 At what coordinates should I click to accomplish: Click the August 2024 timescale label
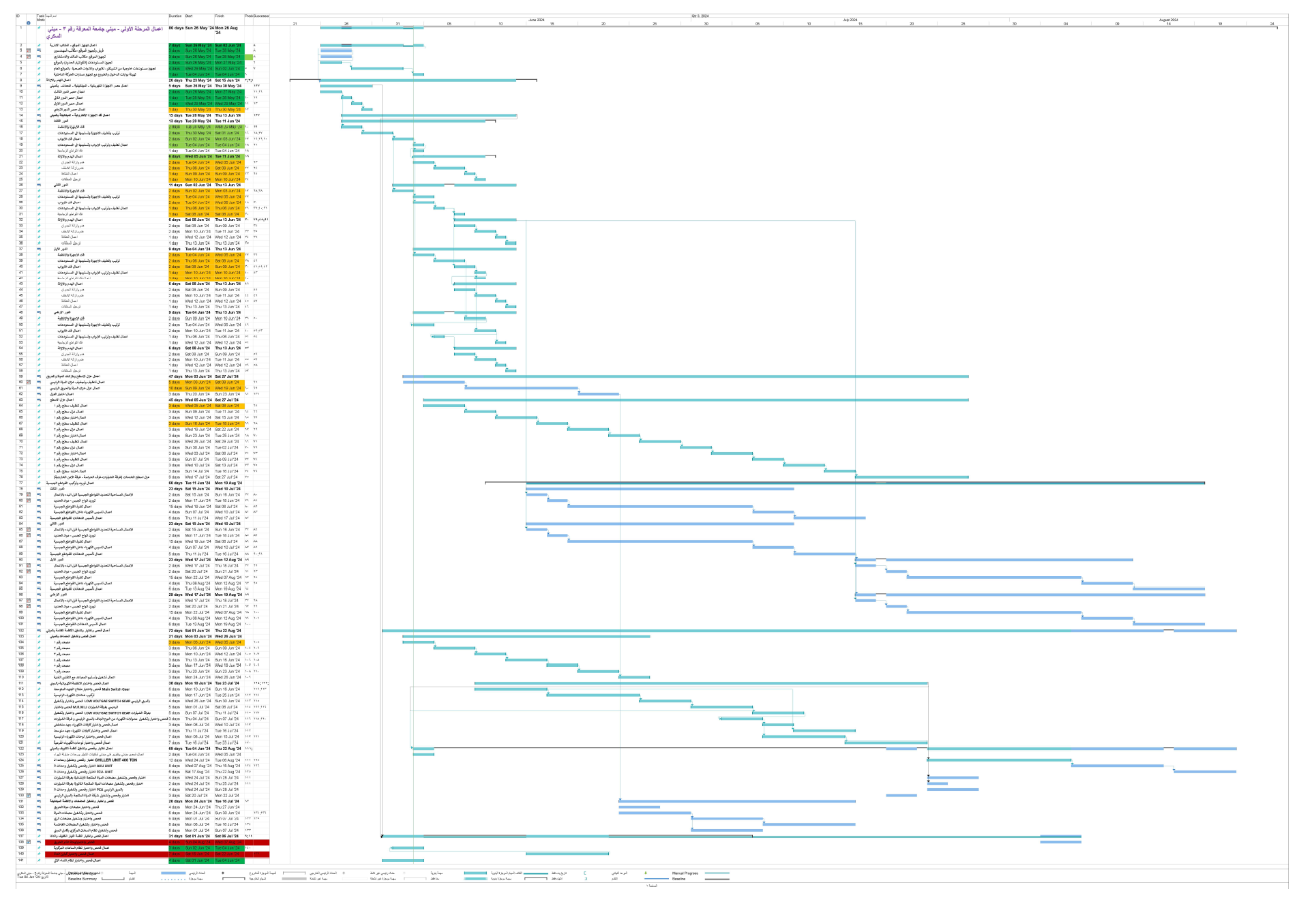pos(1168,20)
